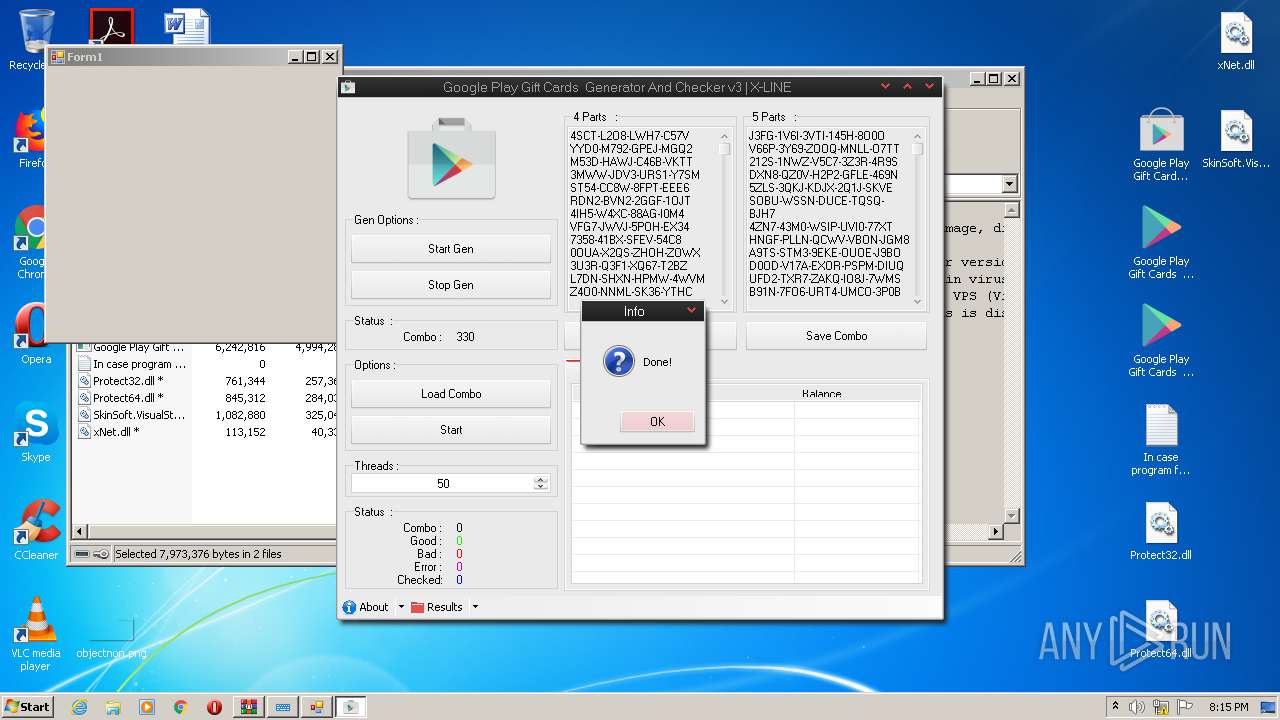Click the generator window title bar icon
Screen dimensions: 1280x720
tap(348, 87)
